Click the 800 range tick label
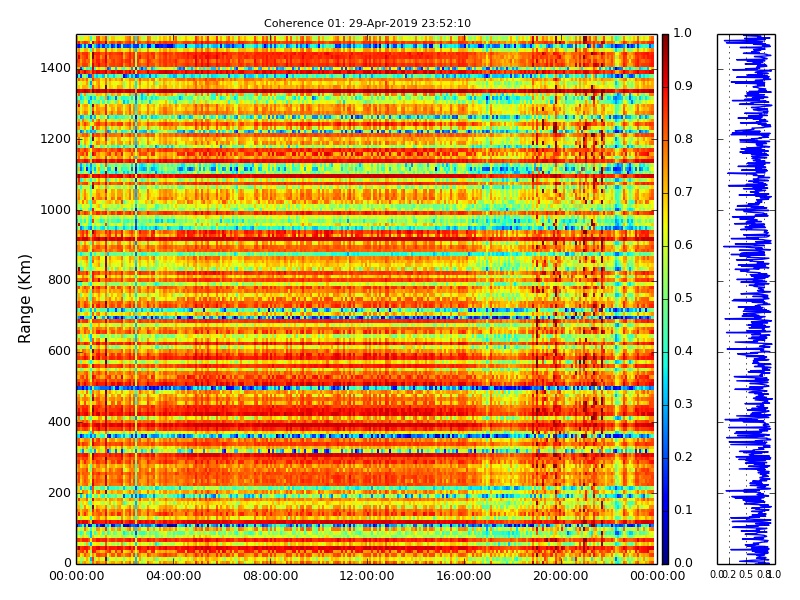The image size is (800, 600). point(59,280)
